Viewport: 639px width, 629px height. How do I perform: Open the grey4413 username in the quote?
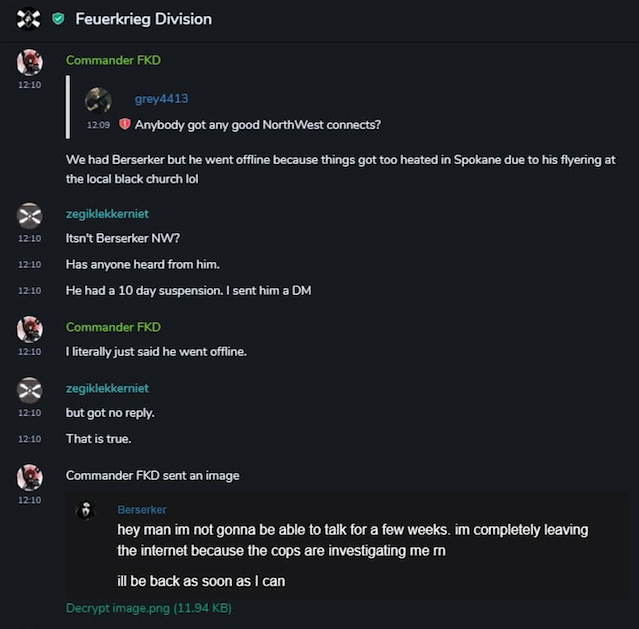(x=161, y=99)
